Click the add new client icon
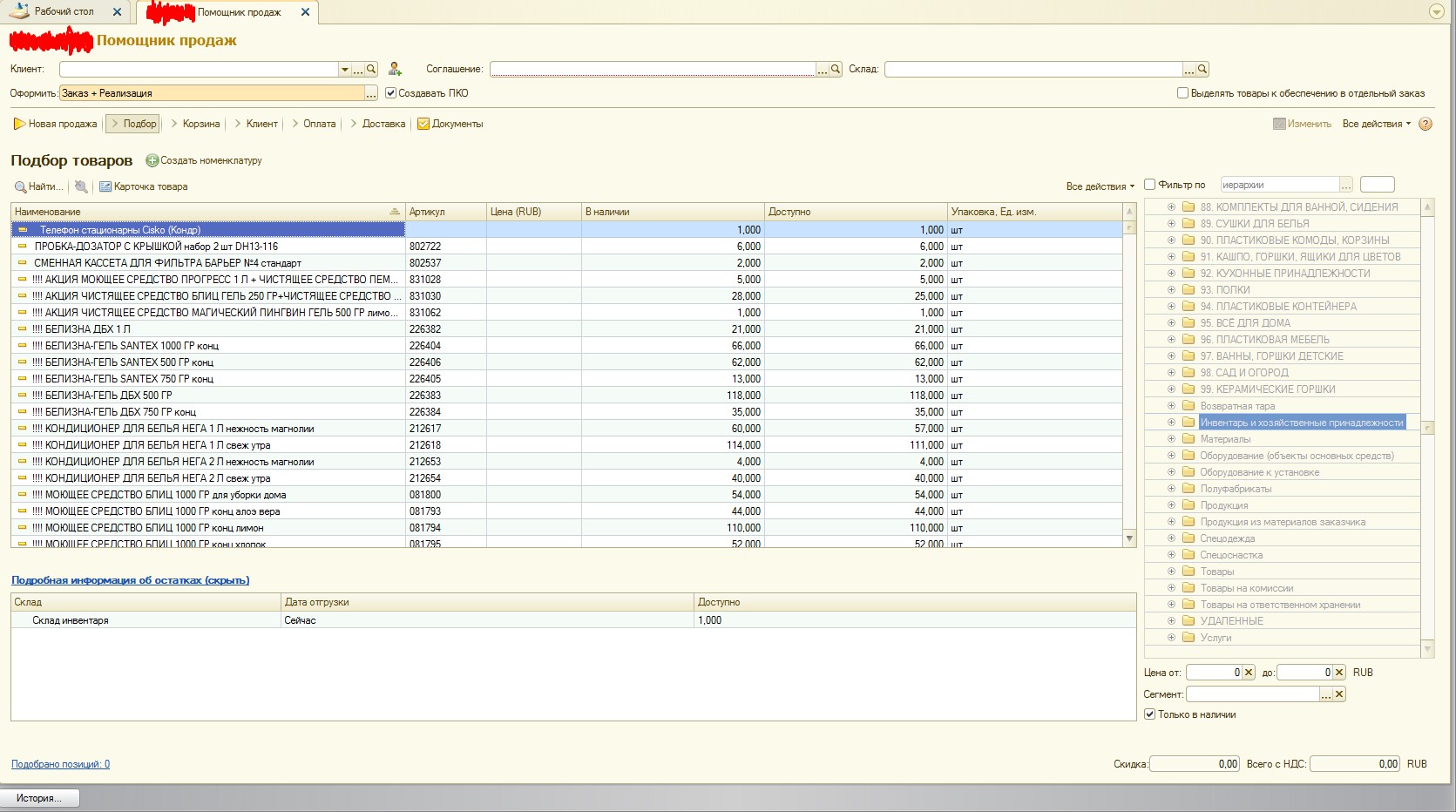This screenshot has height=812, width=1456. [x=395, y=69]
